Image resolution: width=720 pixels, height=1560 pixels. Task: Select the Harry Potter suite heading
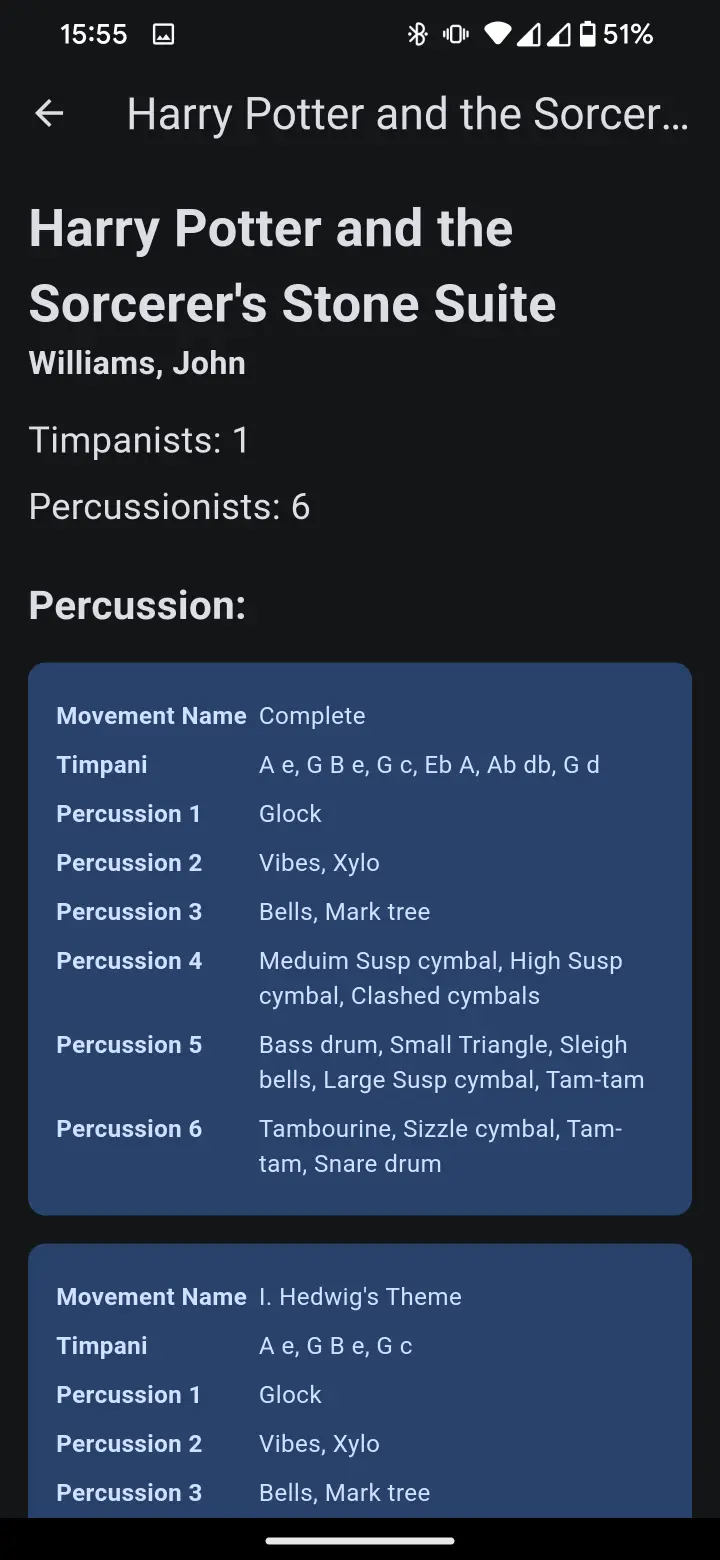291,265
